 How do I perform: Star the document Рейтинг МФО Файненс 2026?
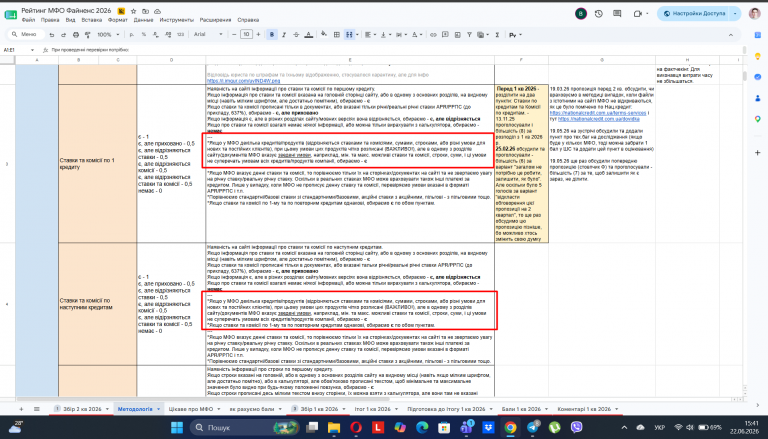pyautogui.click(x=133, y=11)
